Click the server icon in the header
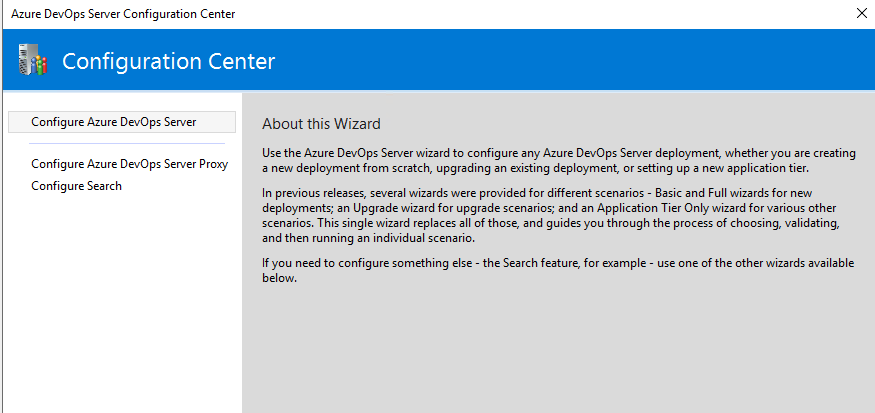Screen dimensions: 875x413 pos(32,60)
